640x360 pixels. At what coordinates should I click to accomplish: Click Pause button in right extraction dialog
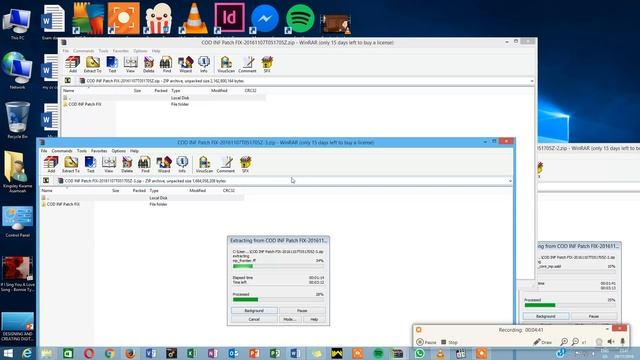coord(594,316)
